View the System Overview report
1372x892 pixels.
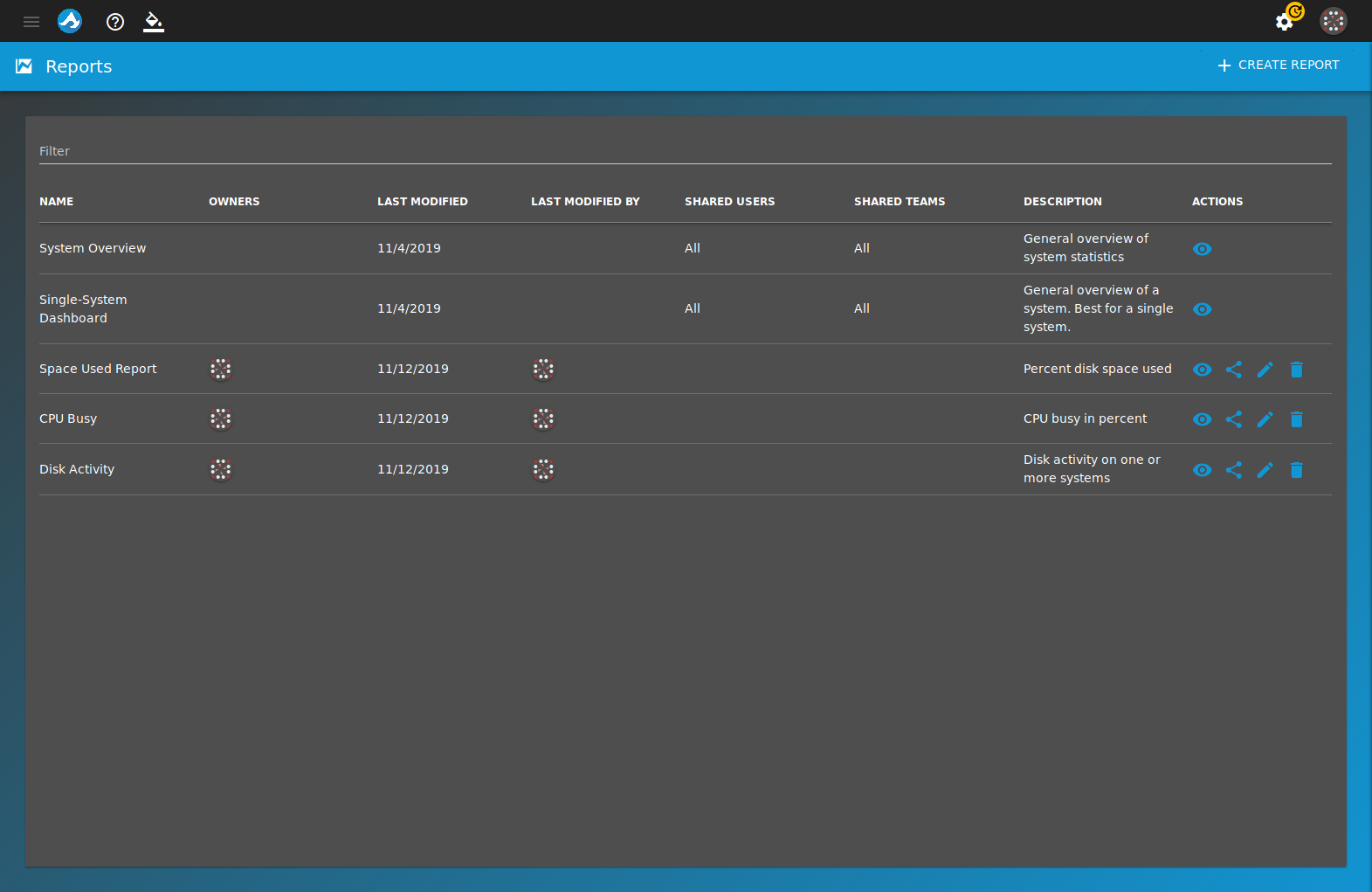[1203, 249]
